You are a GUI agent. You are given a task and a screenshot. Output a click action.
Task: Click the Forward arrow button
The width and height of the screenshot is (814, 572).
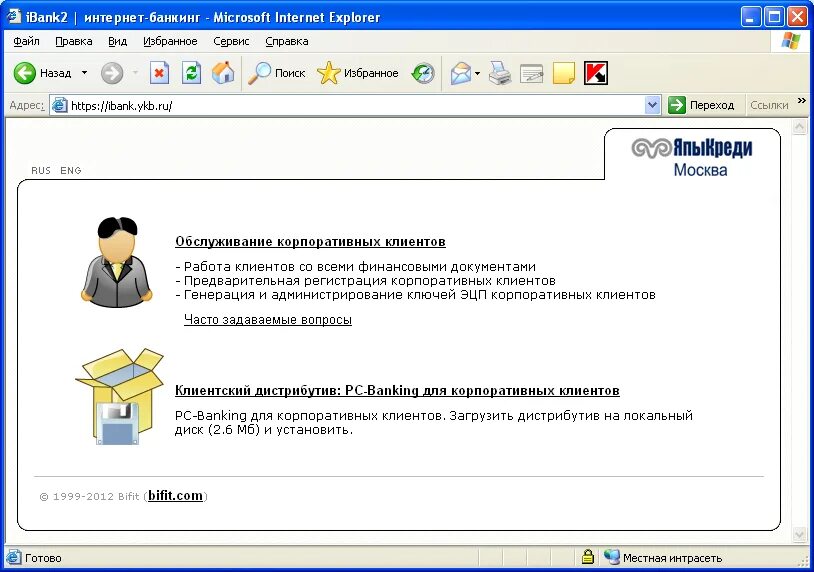(x=112, y=73)
